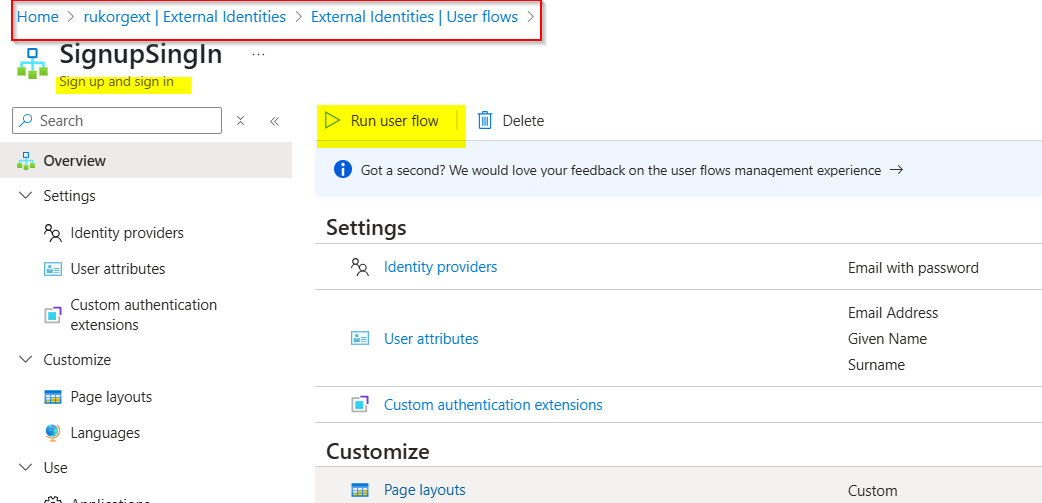Open Identity providers in the sidebar

pos(127,233)
